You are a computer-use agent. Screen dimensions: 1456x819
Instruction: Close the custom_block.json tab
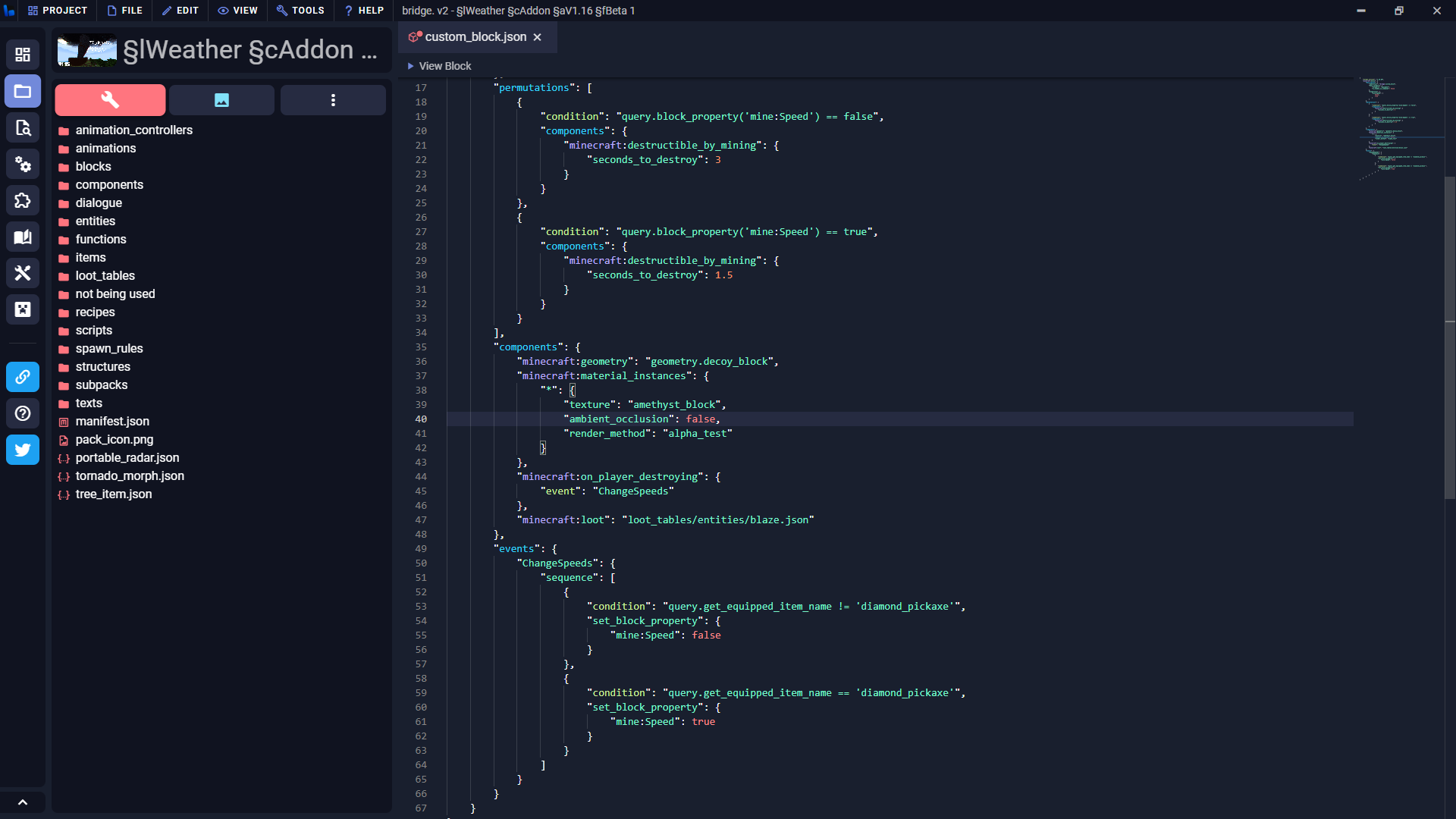tap(538, 37)
